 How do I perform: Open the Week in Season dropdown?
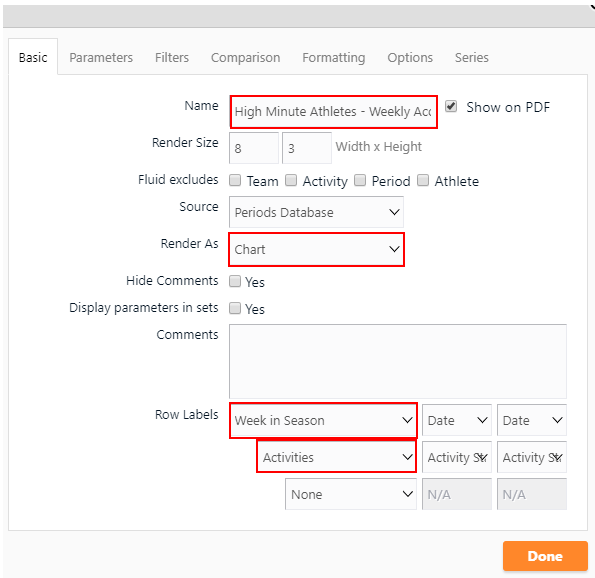(x=323, y=421)
